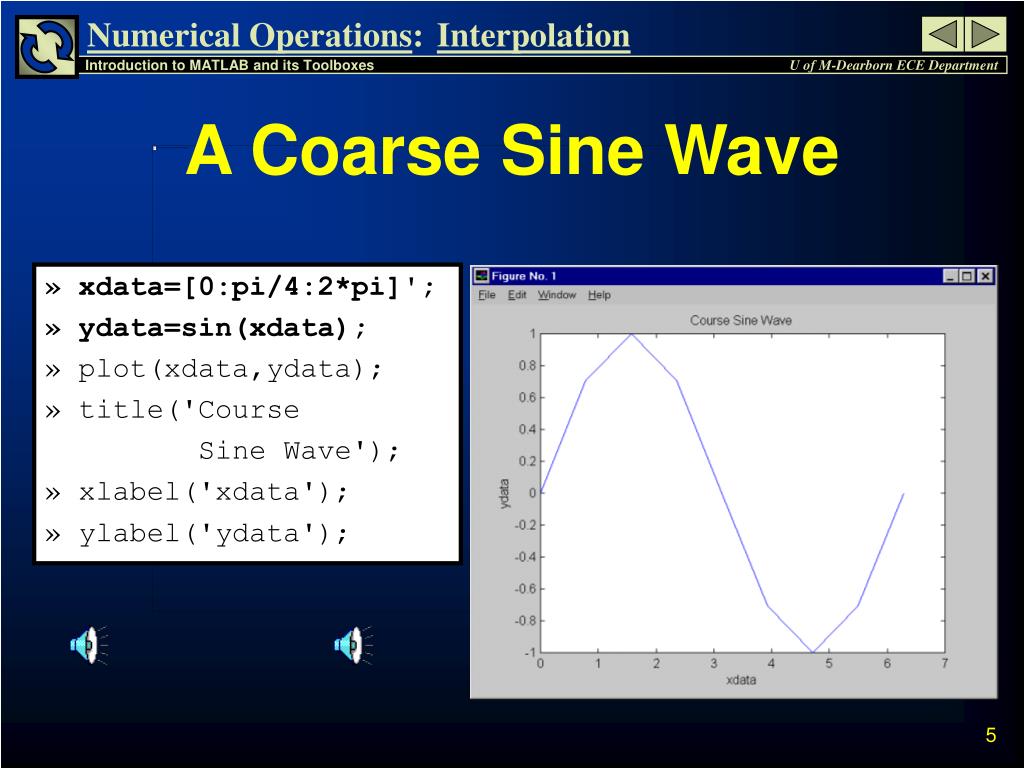Click the 'Course Sine Wave' plot title
Viewport: 1024px width, 768px height.
(741, 321)
